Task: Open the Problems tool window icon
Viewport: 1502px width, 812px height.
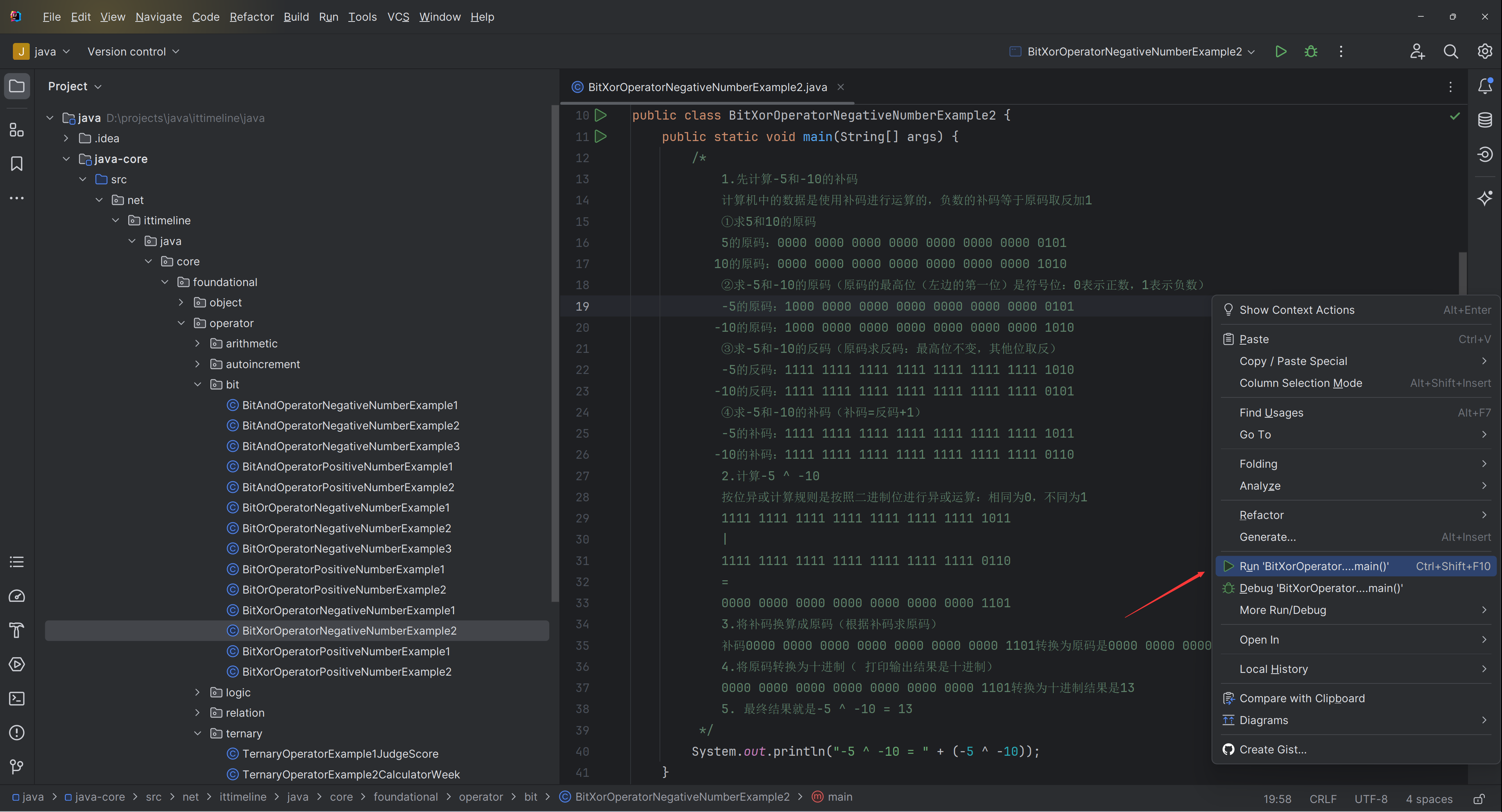Action: tap(17, 732)
